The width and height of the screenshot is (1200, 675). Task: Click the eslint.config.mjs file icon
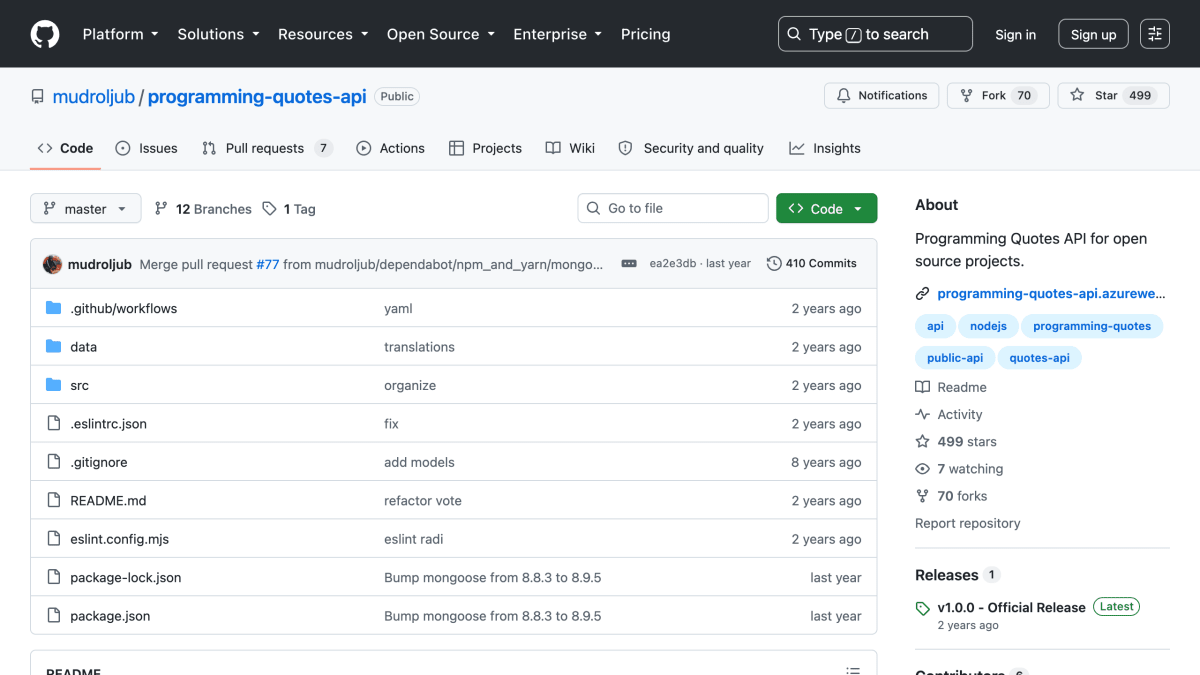pos(54,539)
